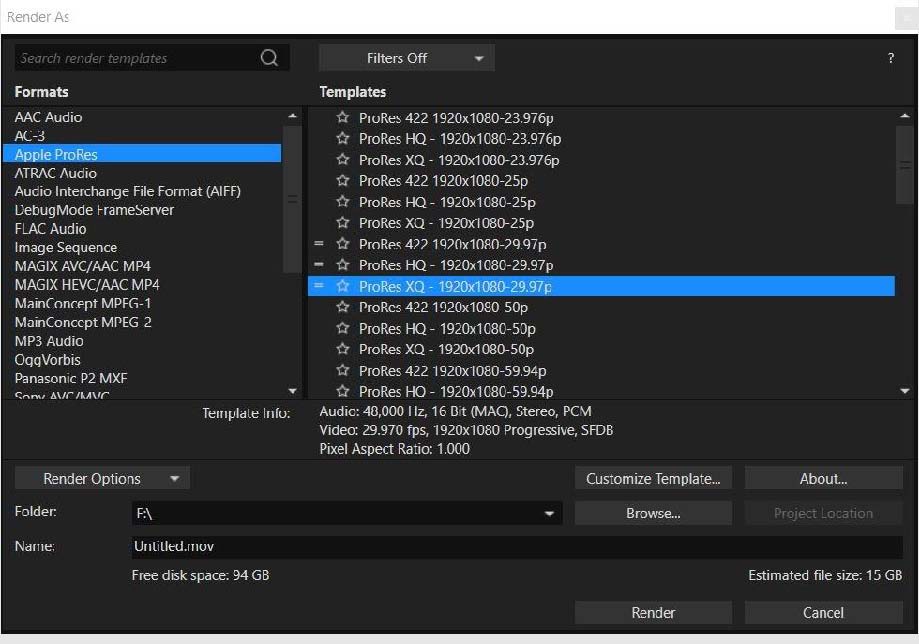Click star icon beside ProRes 422 1920x1080-23.976p
Viewport: 919px width, 644px height.
click(343, 117)
